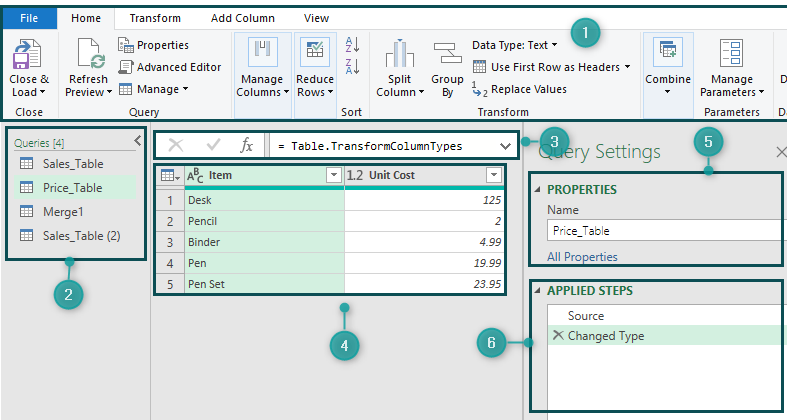Click the table icon in the grid corner

click(x=170, y=176)
